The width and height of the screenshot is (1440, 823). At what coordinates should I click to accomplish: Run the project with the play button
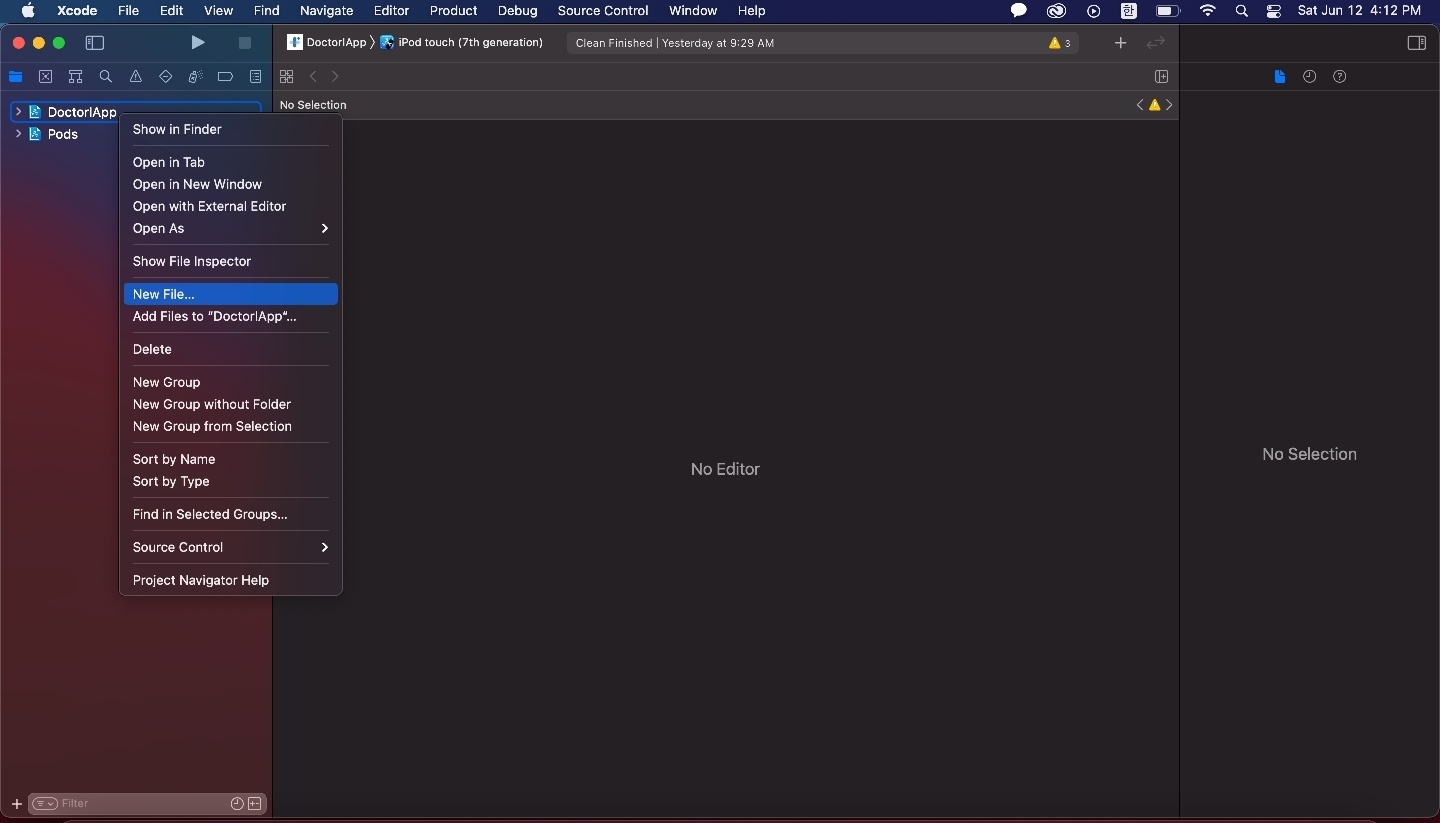pos(198,43)
